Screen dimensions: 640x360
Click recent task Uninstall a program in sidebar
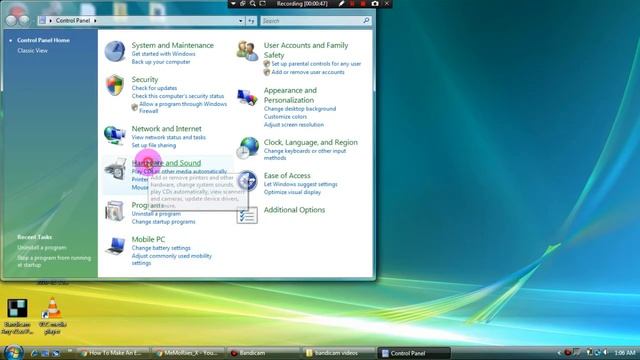(42, 247)
